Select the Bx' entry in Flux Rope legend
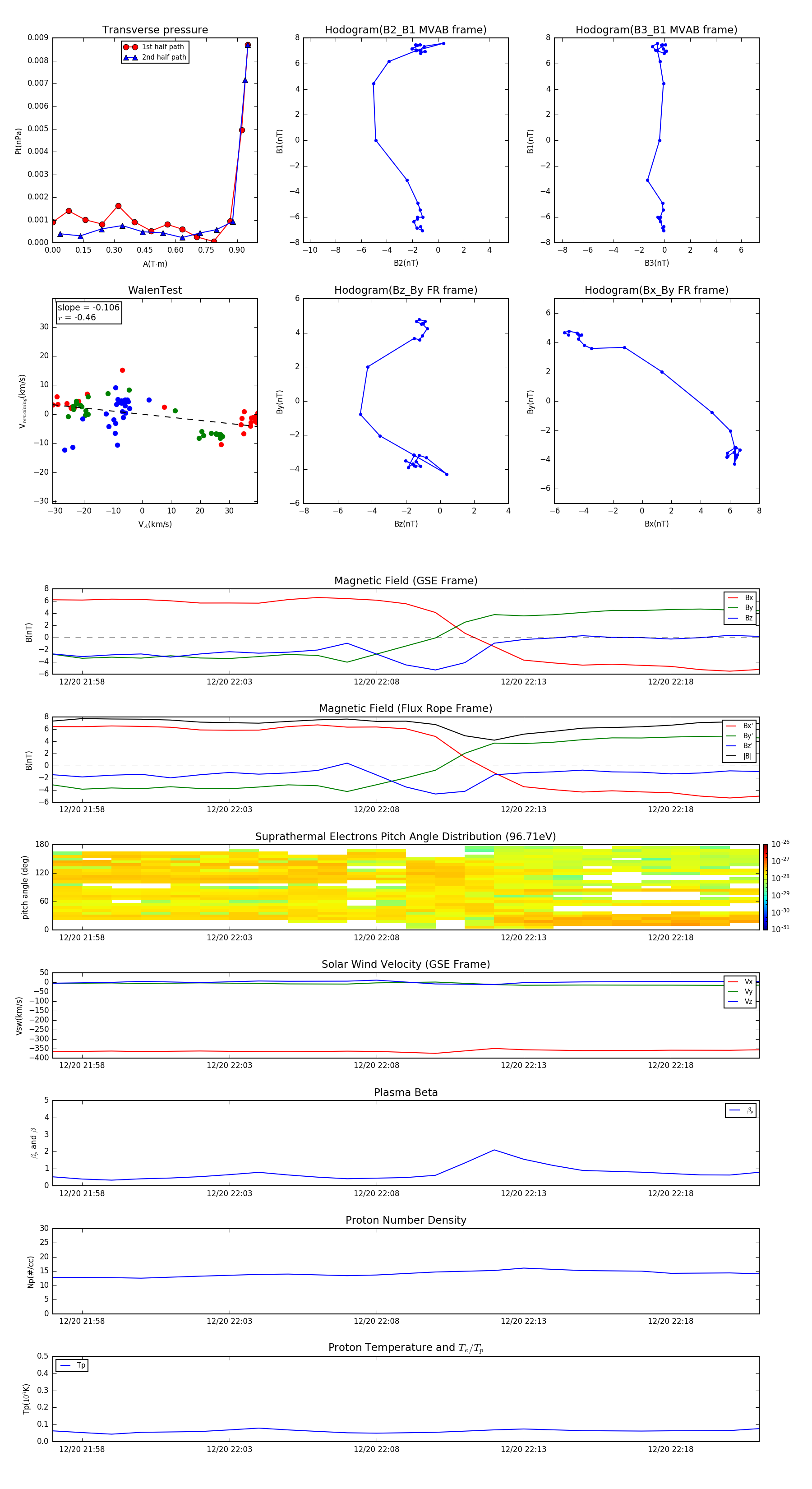 click(740, 726)
